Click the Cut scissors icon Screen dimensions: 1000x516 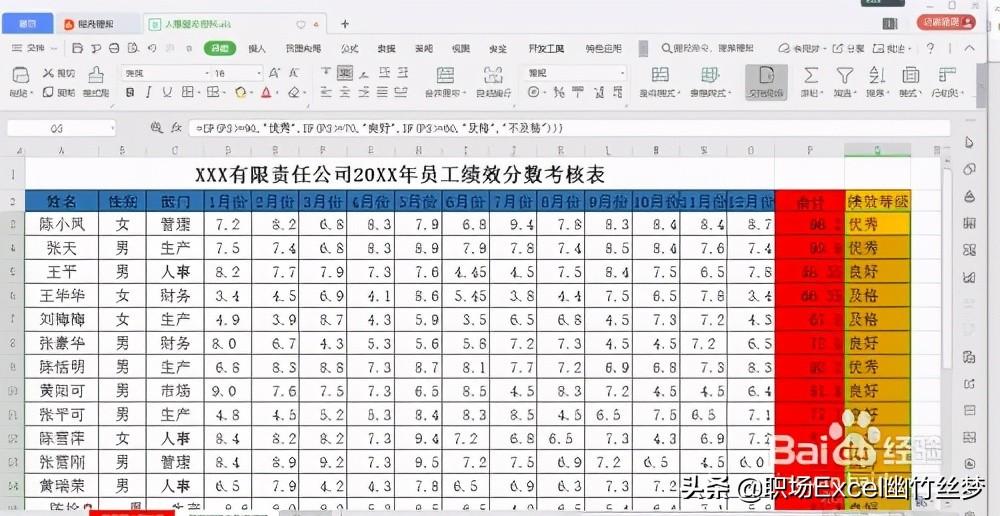point(48,73)
